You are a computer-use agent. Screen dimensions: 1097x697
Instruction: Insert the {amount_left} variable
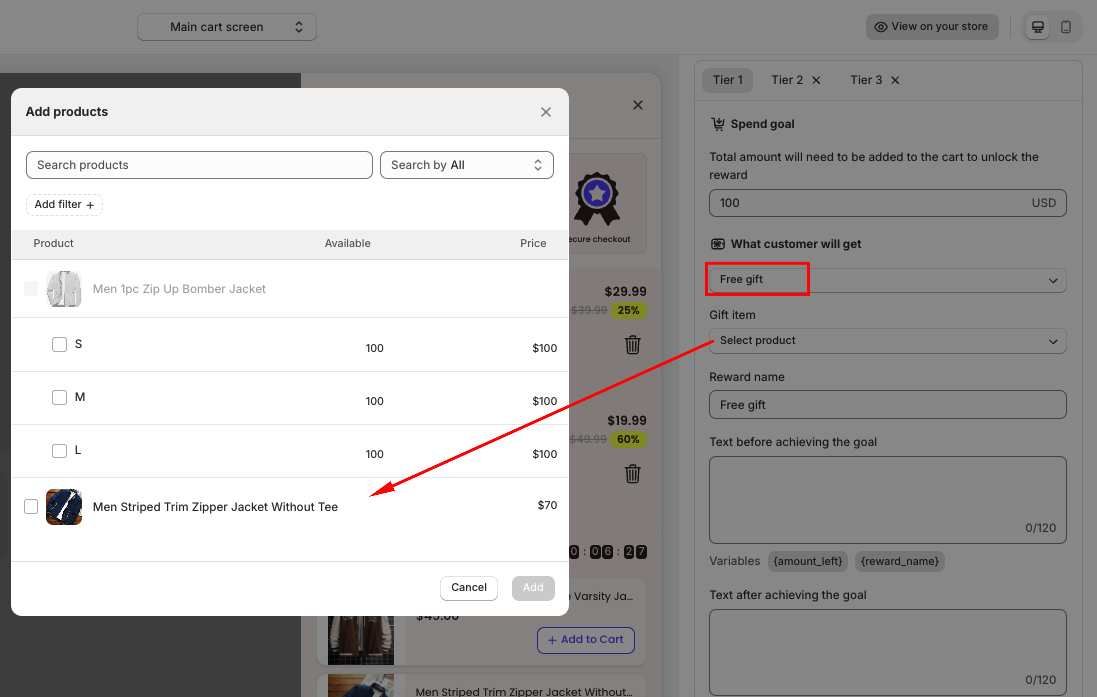[x=808, y=561]
